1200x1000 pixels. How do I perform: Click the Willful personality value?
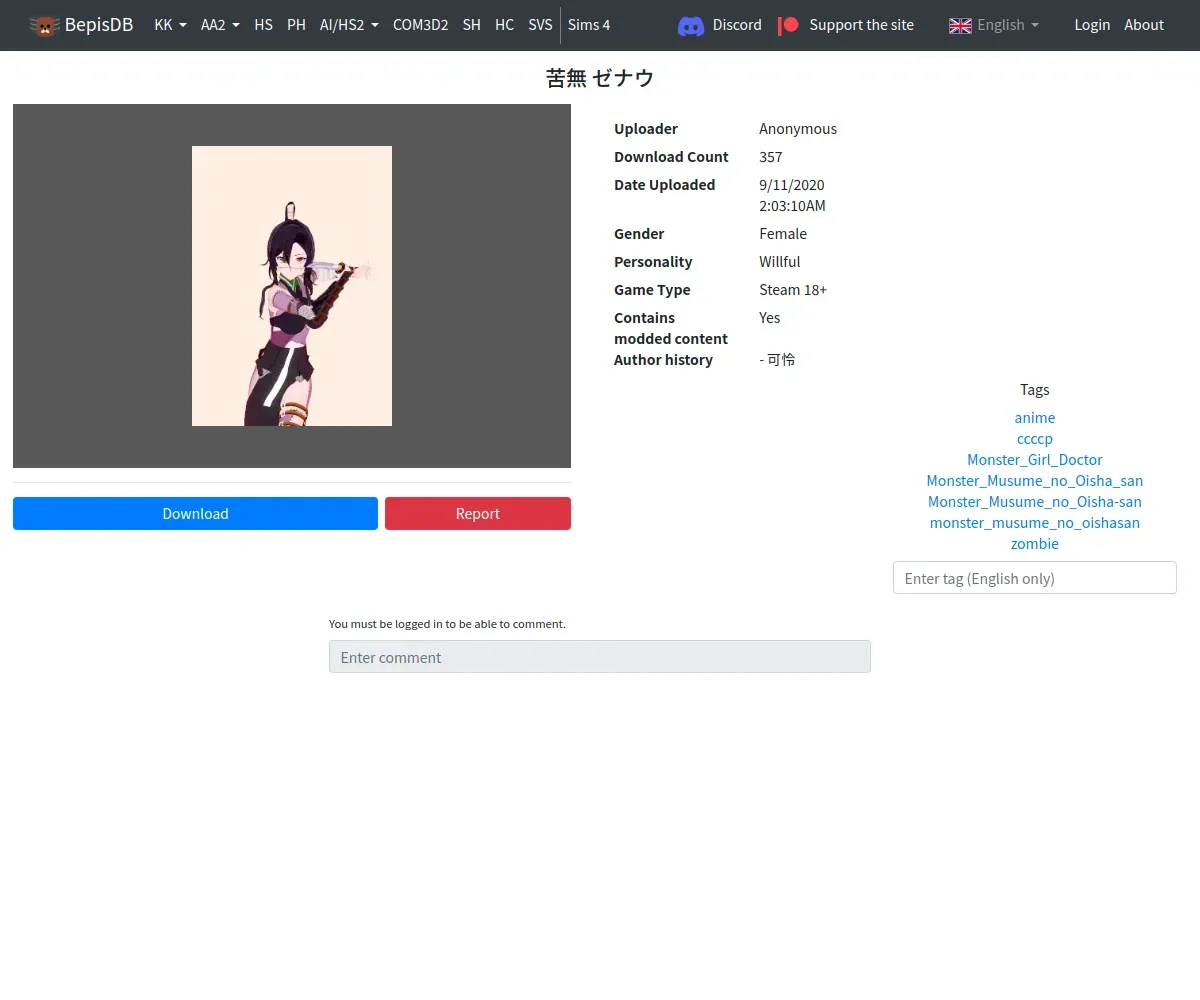[780, 262]
